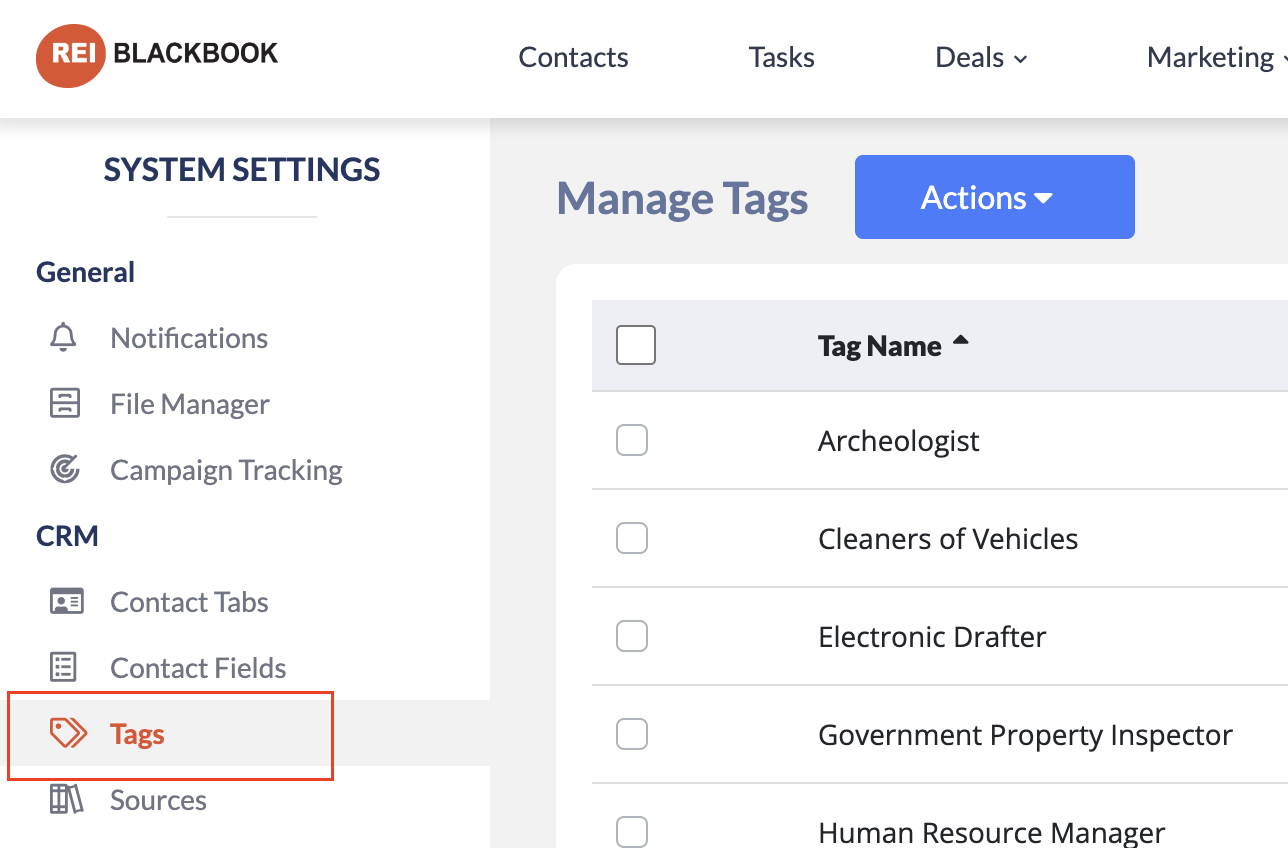Viewport: 1288px width, 848px height.
Task: Tick the select-all checkbox in header
Action: tap(636, 345)
